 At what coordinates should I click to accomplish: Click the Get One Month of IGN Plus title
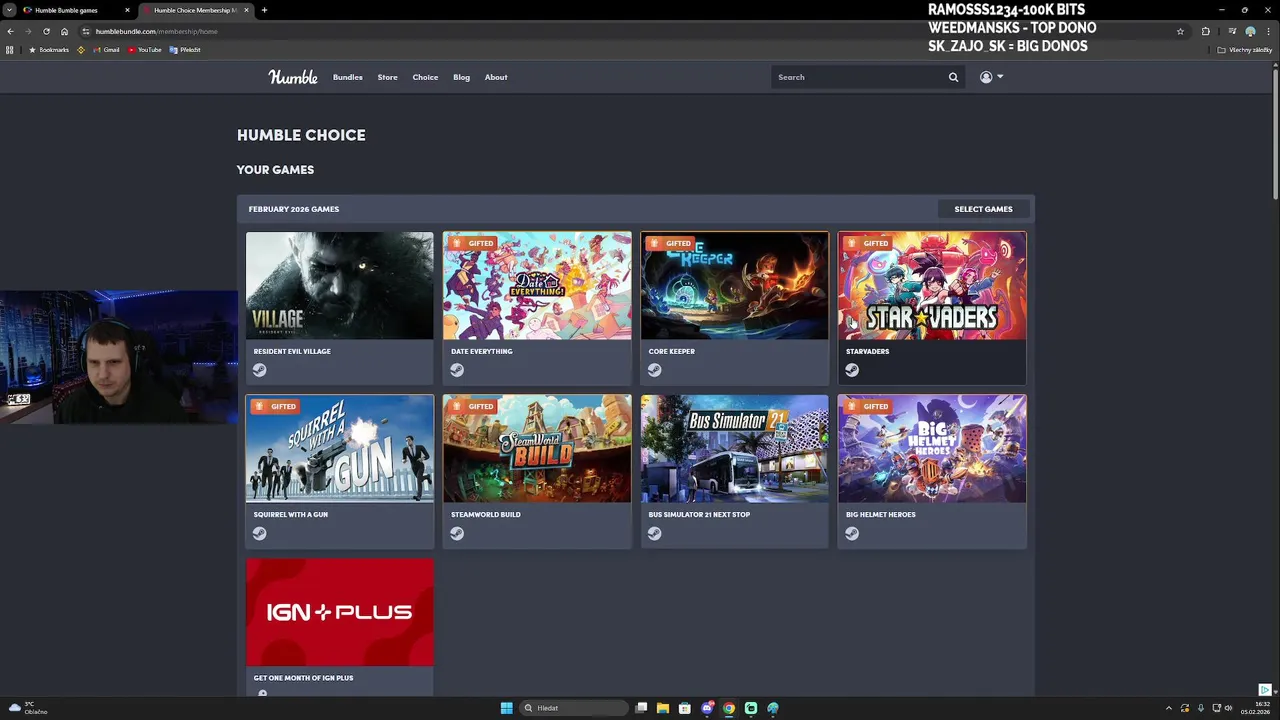[x=303, y=678]
